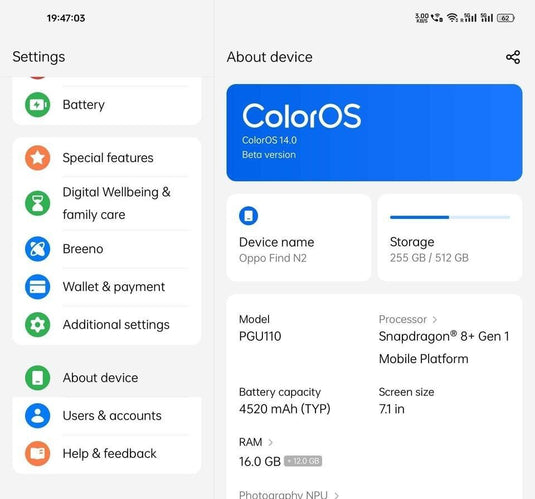Tap the ColorOS 14.0 version banner
The width and height of the screenshot is (535, 499).
[374, 132]
